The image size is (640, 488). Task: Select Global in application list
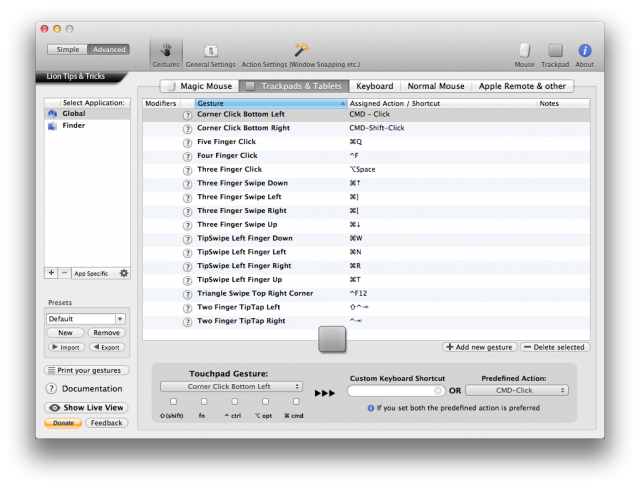coord(87,113)
